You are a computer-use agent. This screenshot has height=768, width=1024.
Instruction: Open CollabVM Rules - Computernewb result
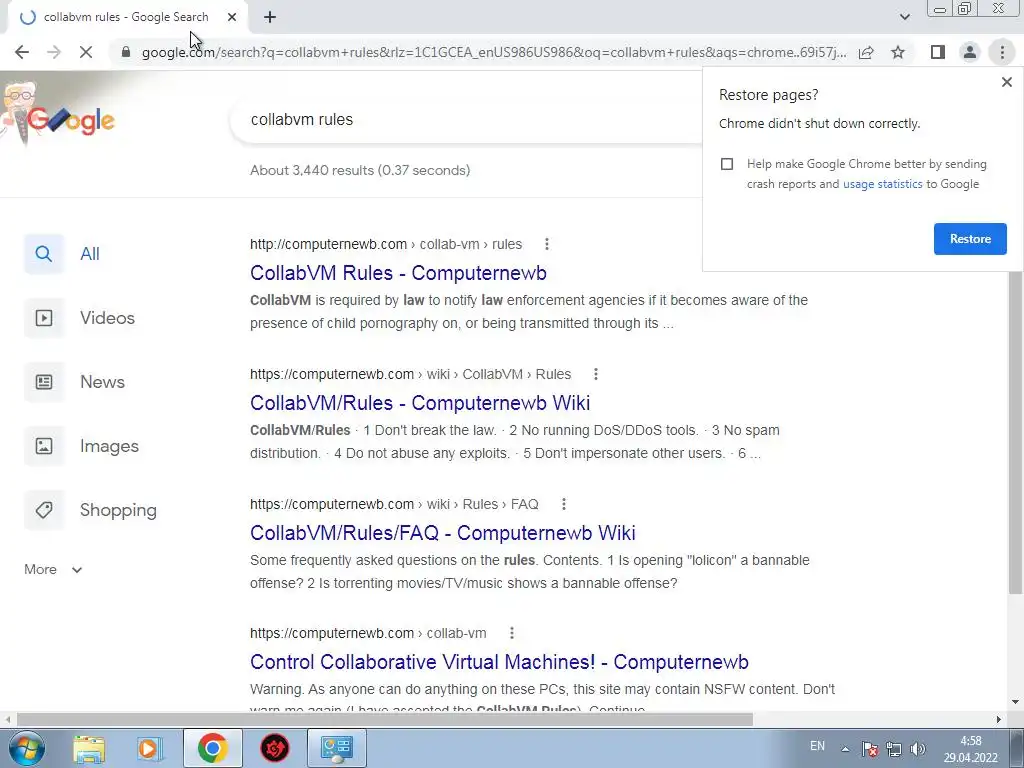click(x=398, y=273)
